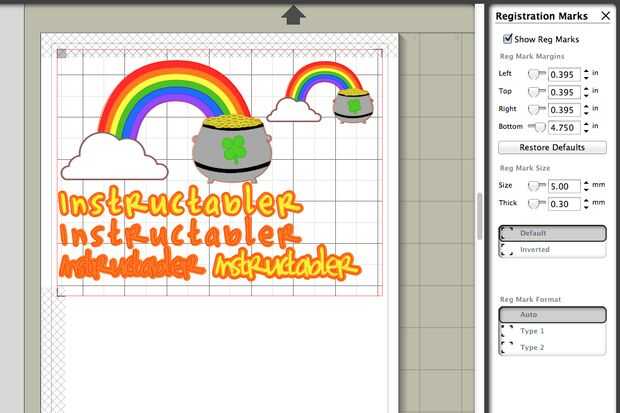Select the Default reg mark orientation

coord(552,233)
